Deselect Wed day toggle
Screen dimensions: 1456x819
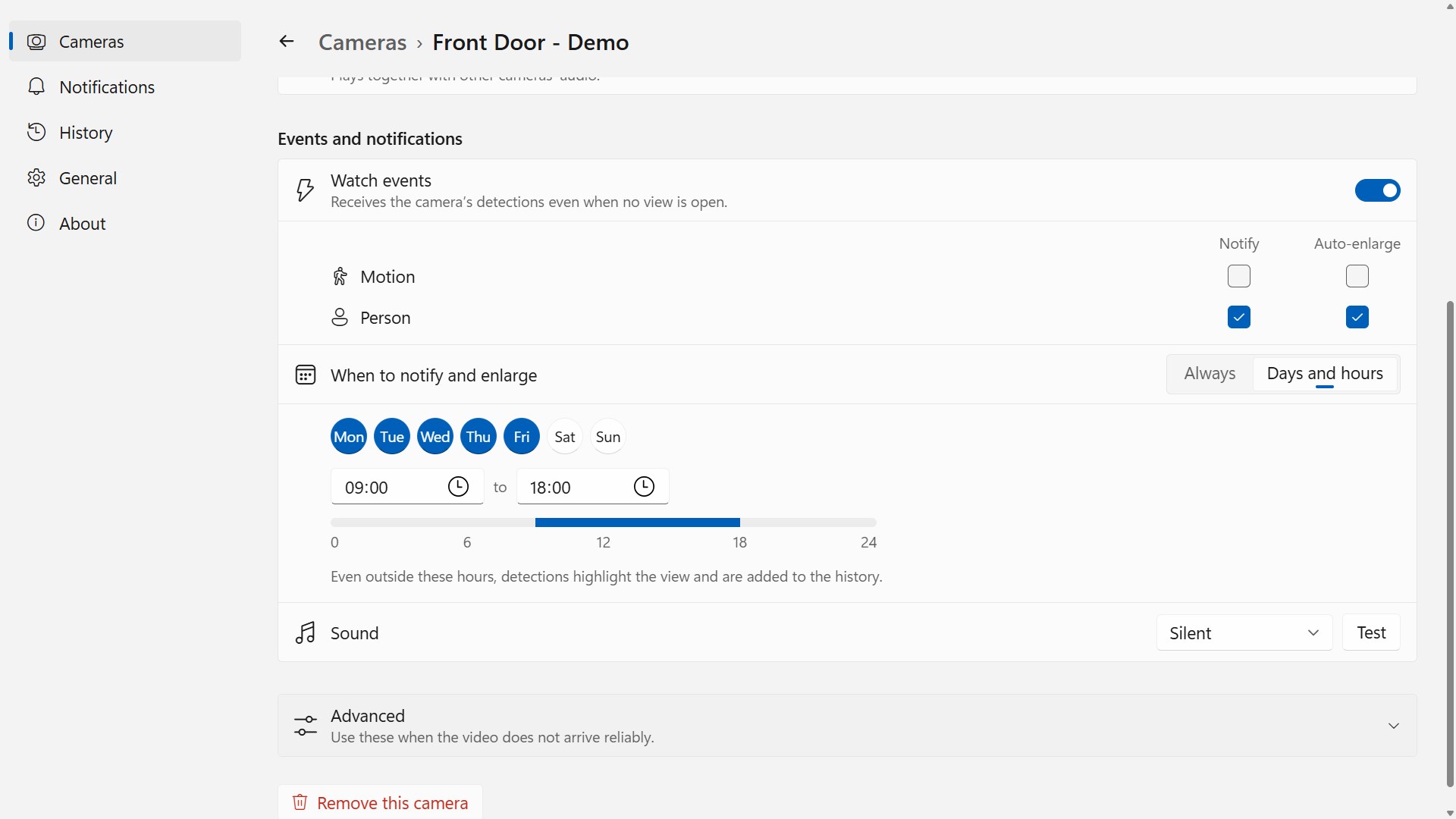435,437
